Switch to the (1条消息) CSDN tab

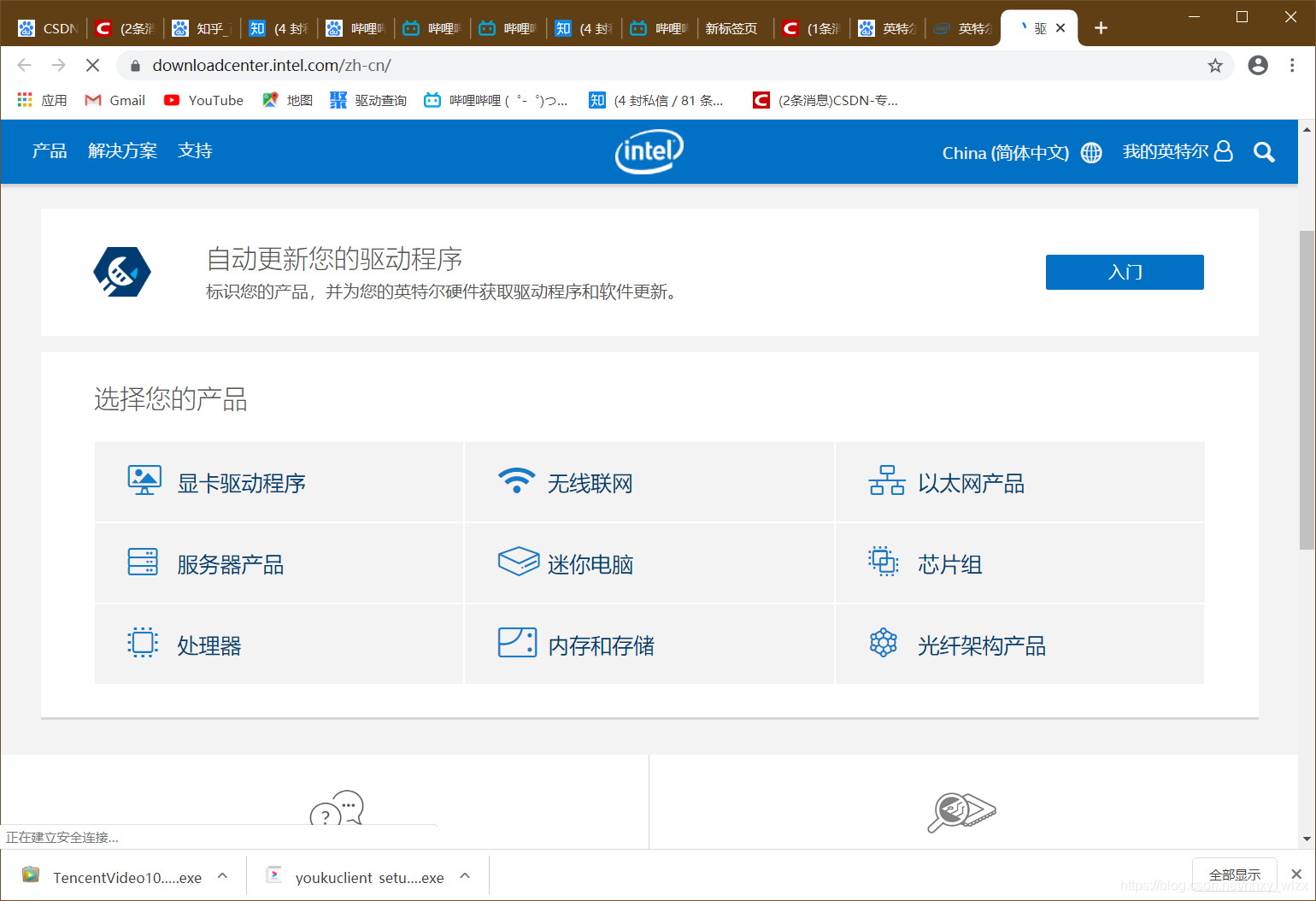click(811, 28)
